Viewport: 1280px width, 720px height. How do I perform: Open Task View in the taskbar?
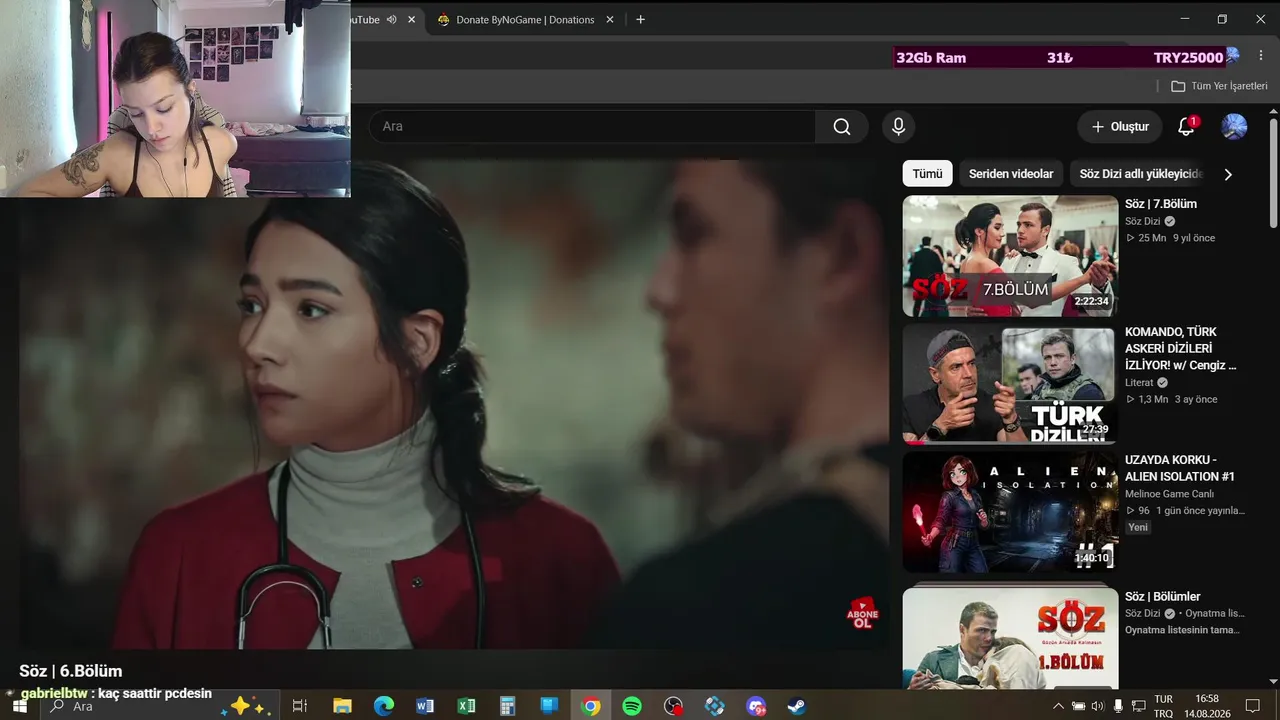pos(299,706)
